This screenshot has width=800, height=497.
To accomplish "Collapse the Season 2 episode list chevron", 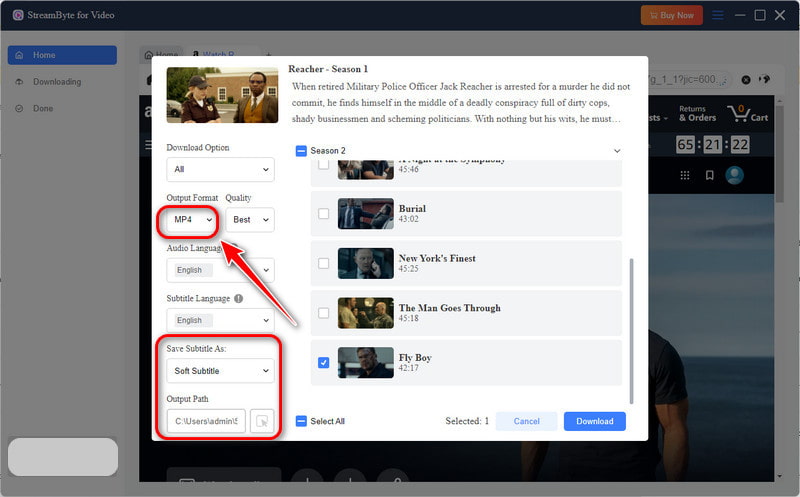I will point(617,151).
